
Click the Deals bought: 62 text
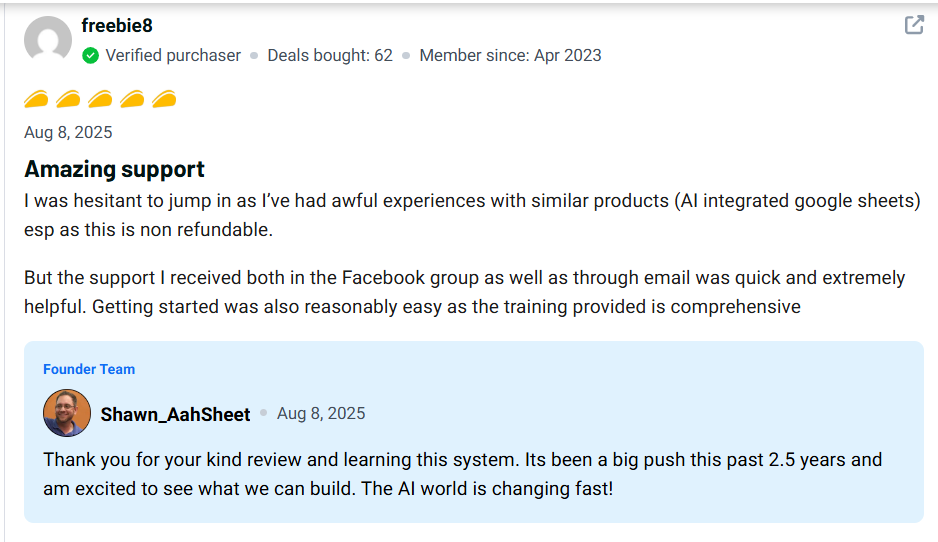[330, 56]
